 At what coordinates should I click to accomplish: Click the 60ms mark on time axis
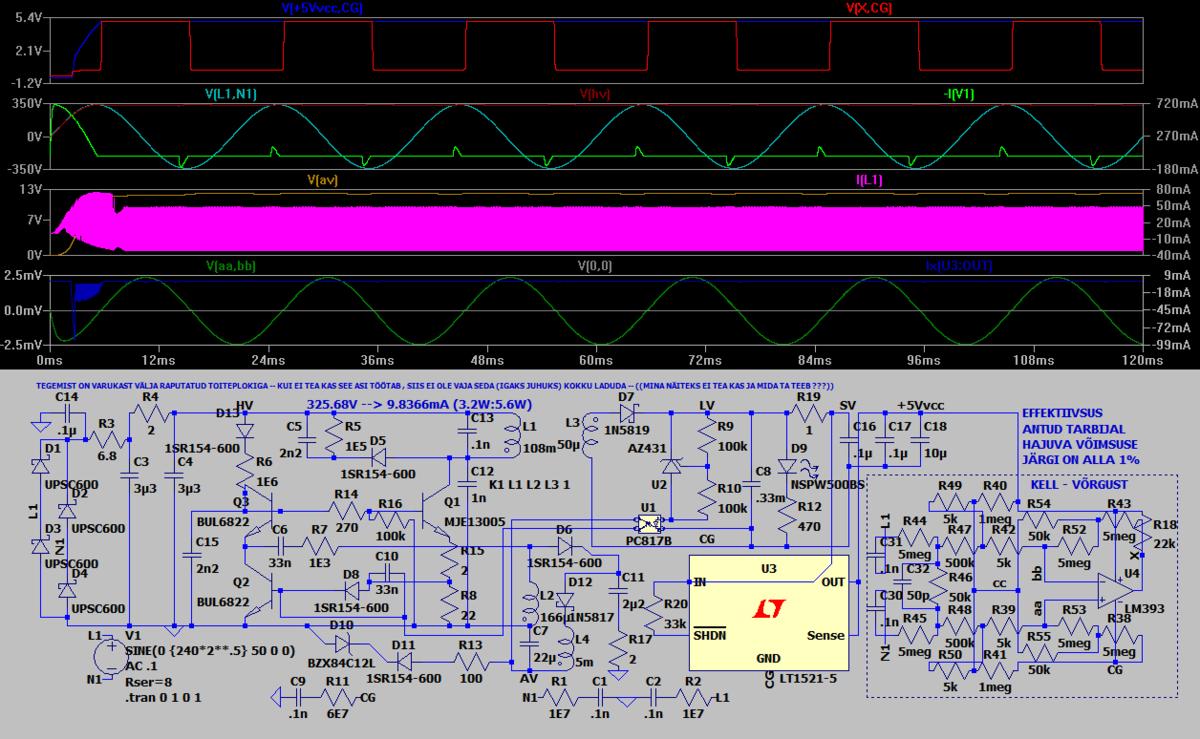pos(595,358)
